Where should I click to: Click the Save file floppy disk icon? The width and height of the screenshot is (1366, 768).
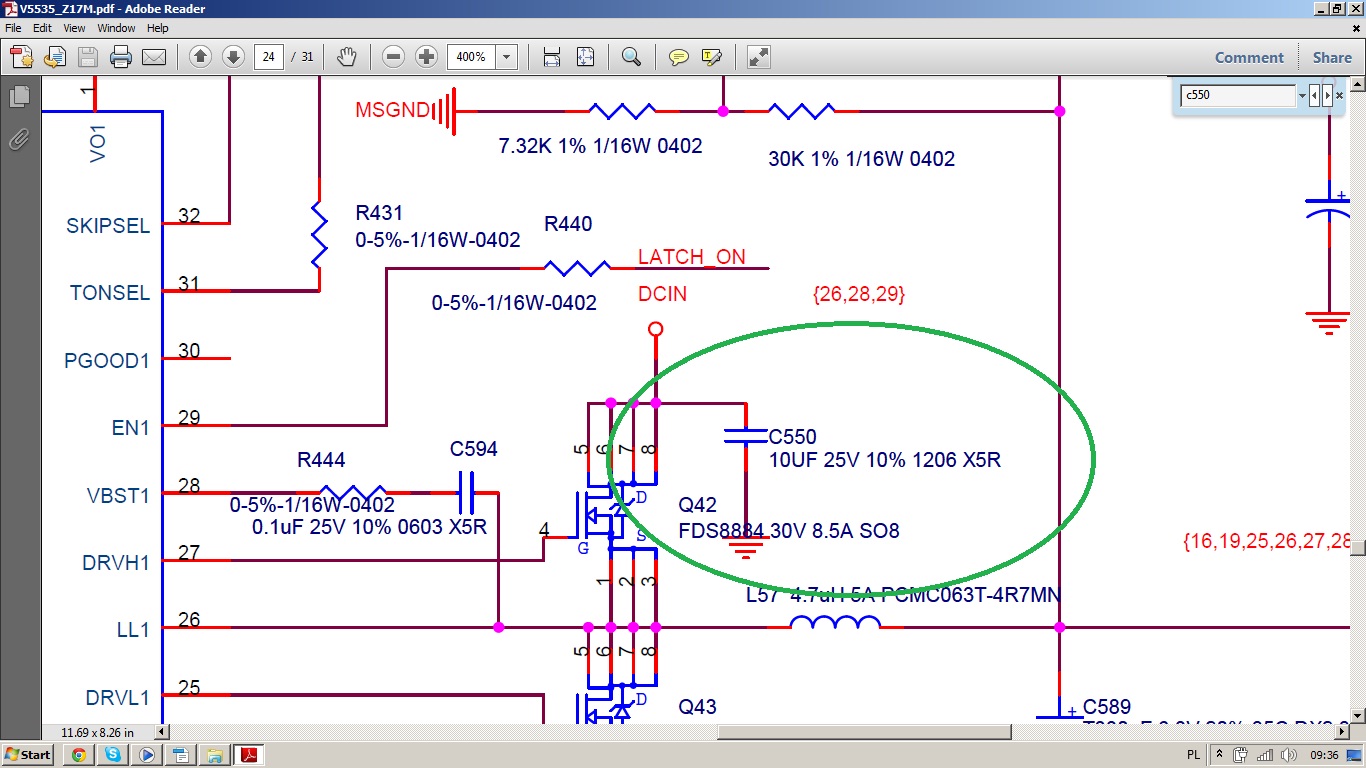88,57
